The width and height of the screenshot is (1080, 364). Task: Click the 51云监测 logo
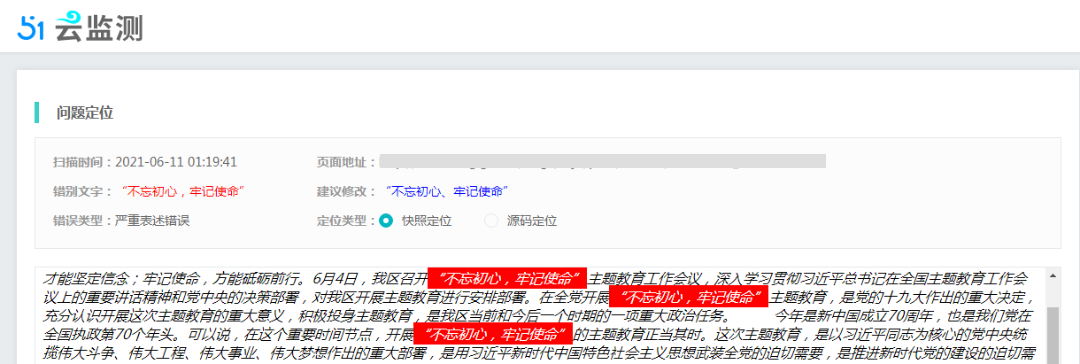click(80, 27)
